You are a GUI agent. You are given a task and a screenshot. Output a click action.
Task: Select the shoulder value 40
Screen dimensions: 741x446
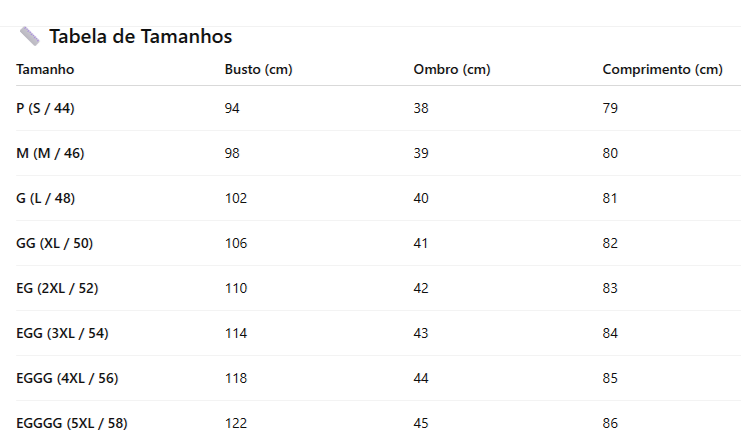tap(421, 198)
